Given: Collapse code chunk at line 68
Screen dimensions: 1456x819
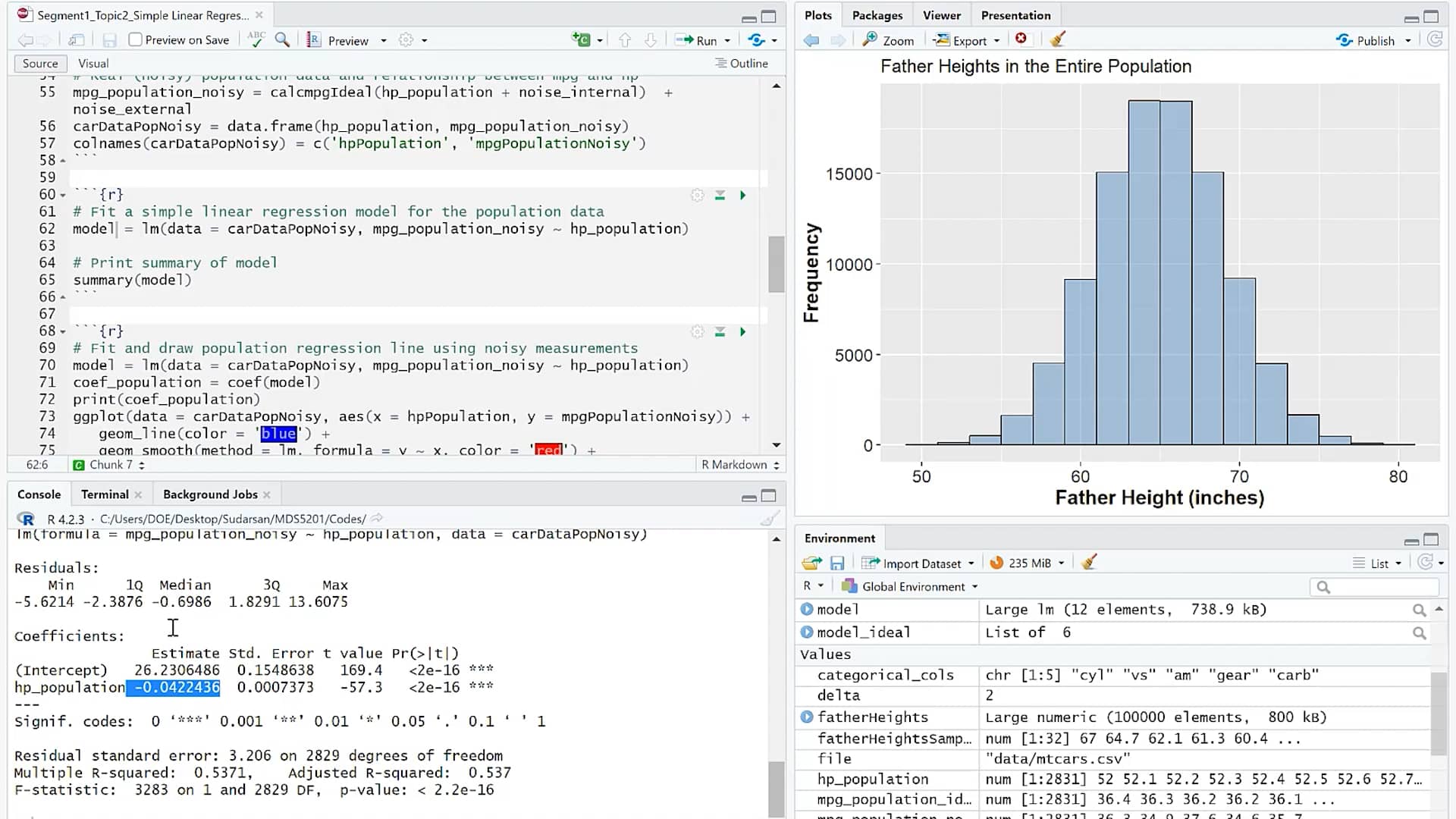Looking at the screenshot, I should [x=63, y=331].
